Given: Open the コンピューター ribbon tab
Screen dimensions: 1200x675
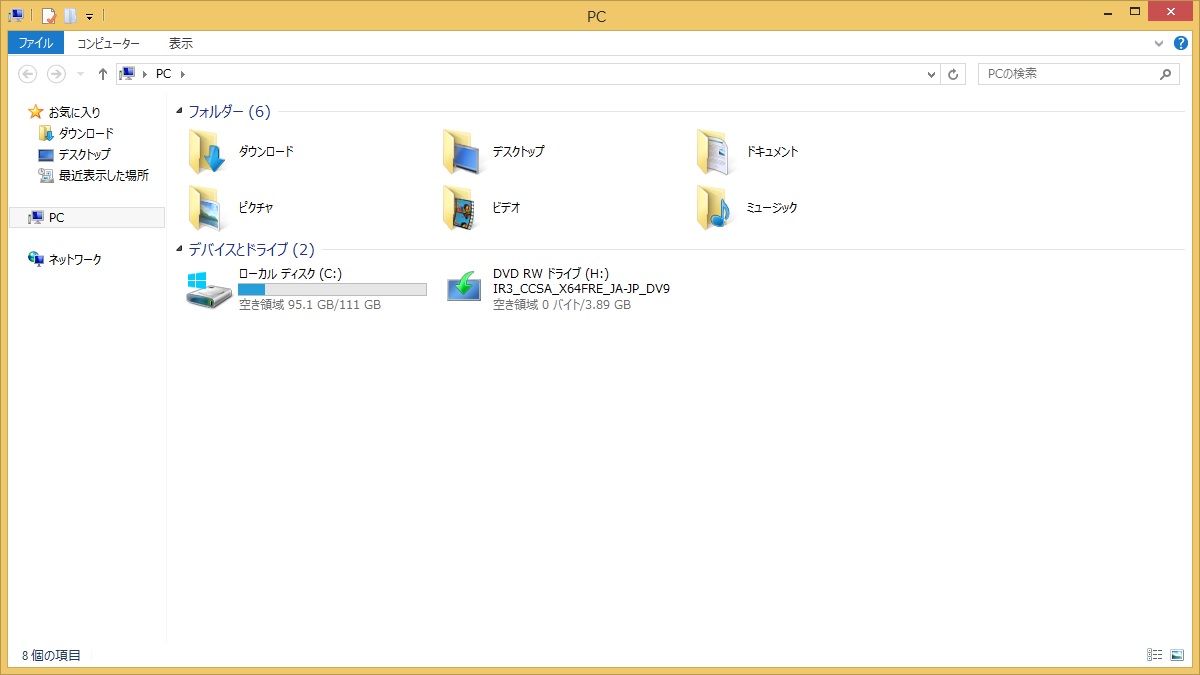Looking at the screenshot, I should tap(109, 43).
